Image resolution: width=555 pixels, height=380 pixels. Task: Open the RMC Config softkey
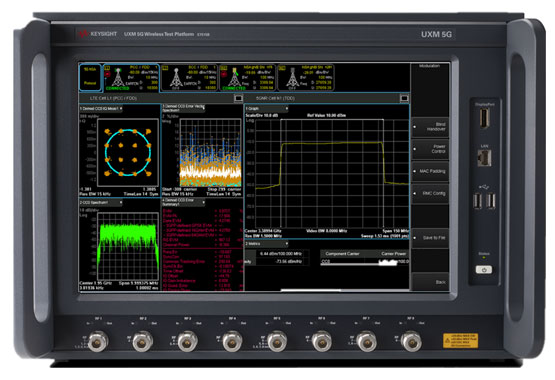[x=430, y=194]
